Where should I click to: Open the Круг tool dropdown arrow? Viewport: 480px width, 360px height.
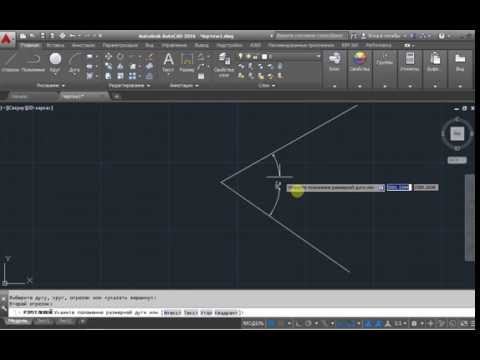click(x=55, y=75)
